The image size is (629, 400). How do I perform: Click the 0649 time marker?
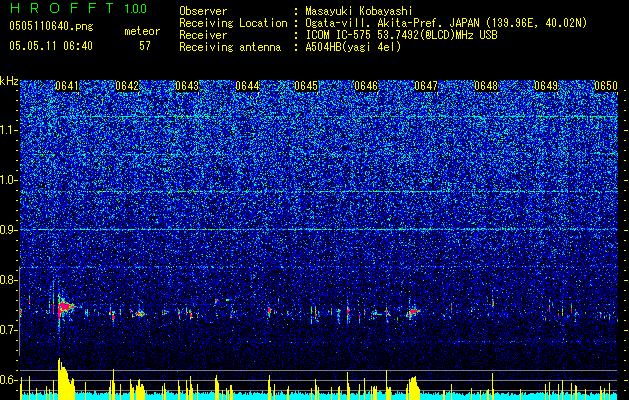pos(546,86)
